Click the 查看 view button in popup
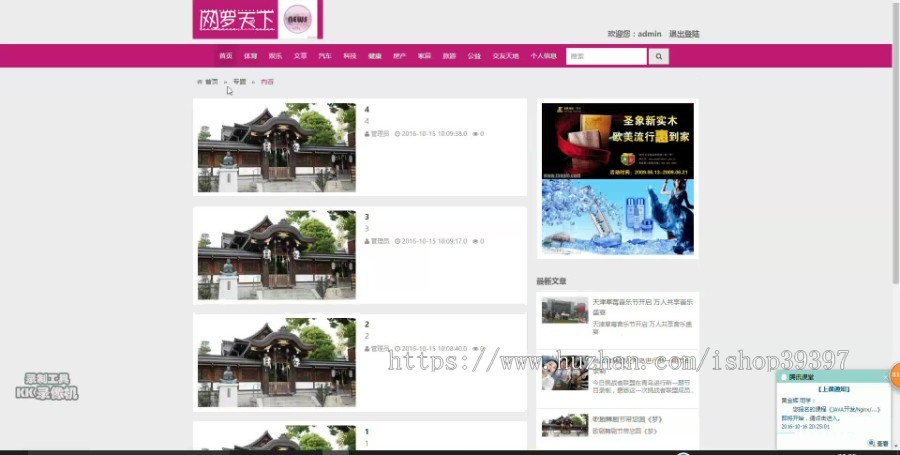 (879, 443)
